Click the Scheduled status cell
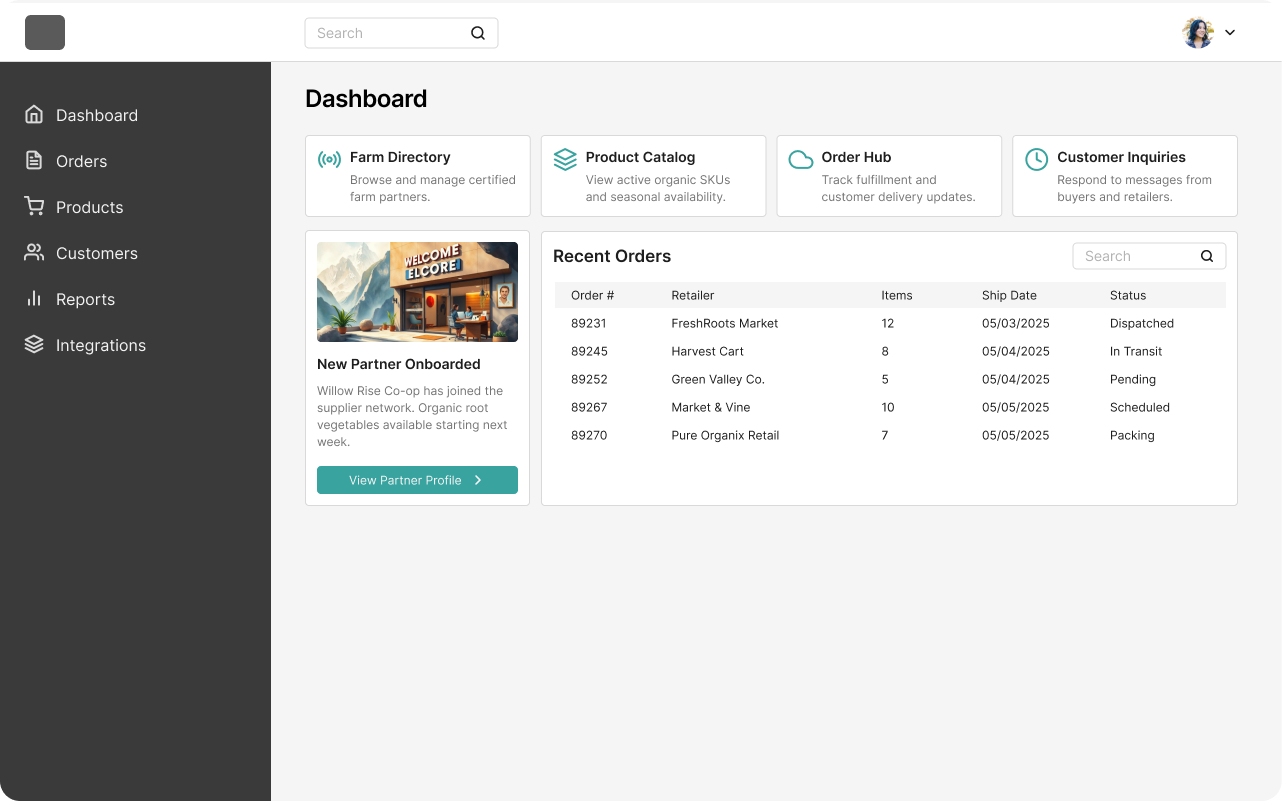The image size is (1282, 801). tap(1140, 407)
